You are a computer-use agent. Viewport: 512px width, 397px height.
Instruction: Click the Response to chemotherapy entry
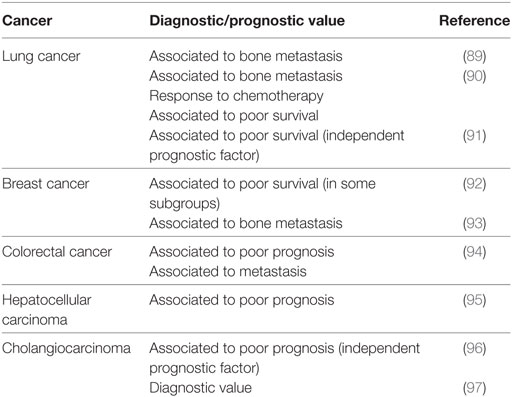point(236,96)
